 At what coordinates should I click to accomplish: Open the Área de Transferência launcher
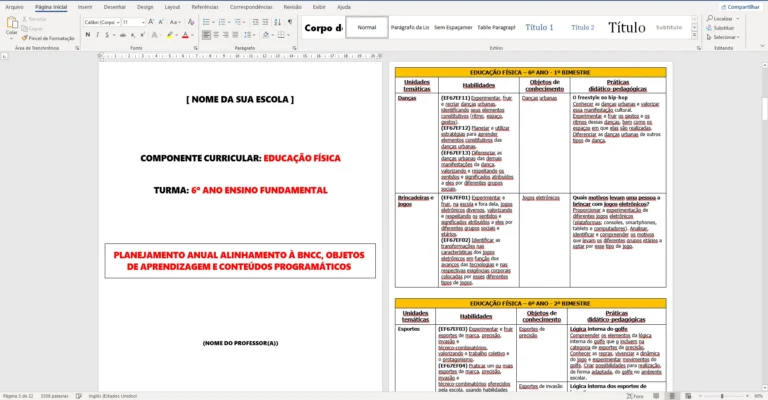click(x=77, y=48)
